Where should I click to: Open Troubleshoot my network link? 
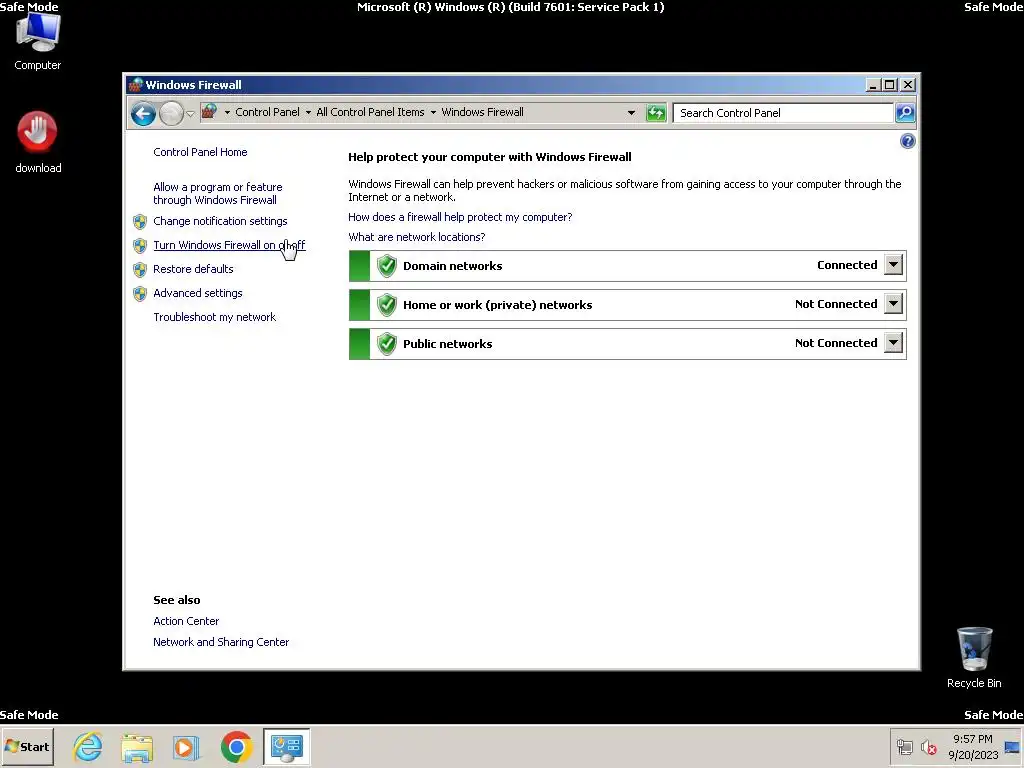214,317
